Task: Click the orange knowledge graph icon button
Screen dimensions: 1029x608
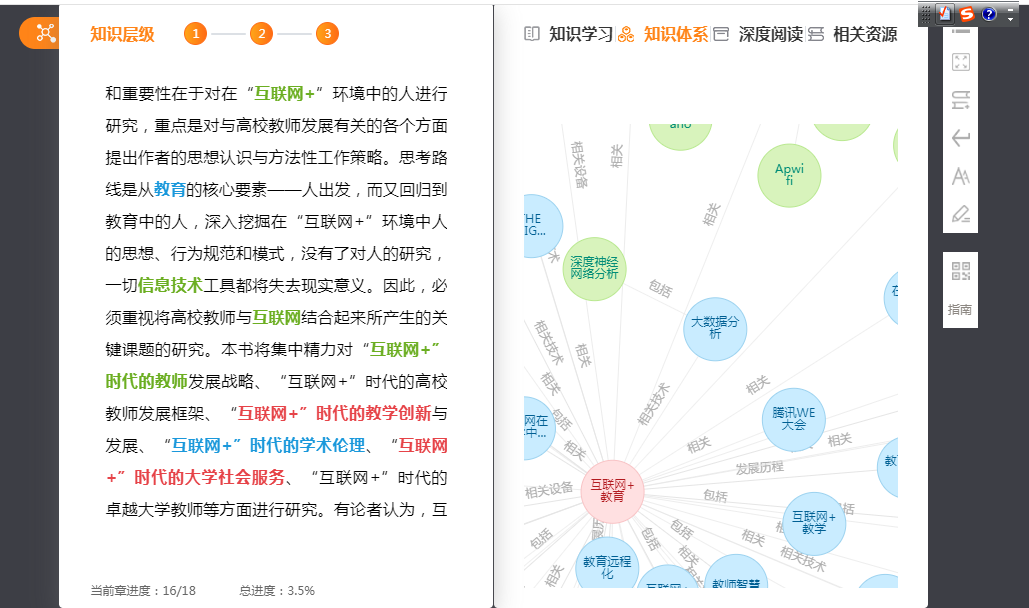Action: [x=44, y=33]
